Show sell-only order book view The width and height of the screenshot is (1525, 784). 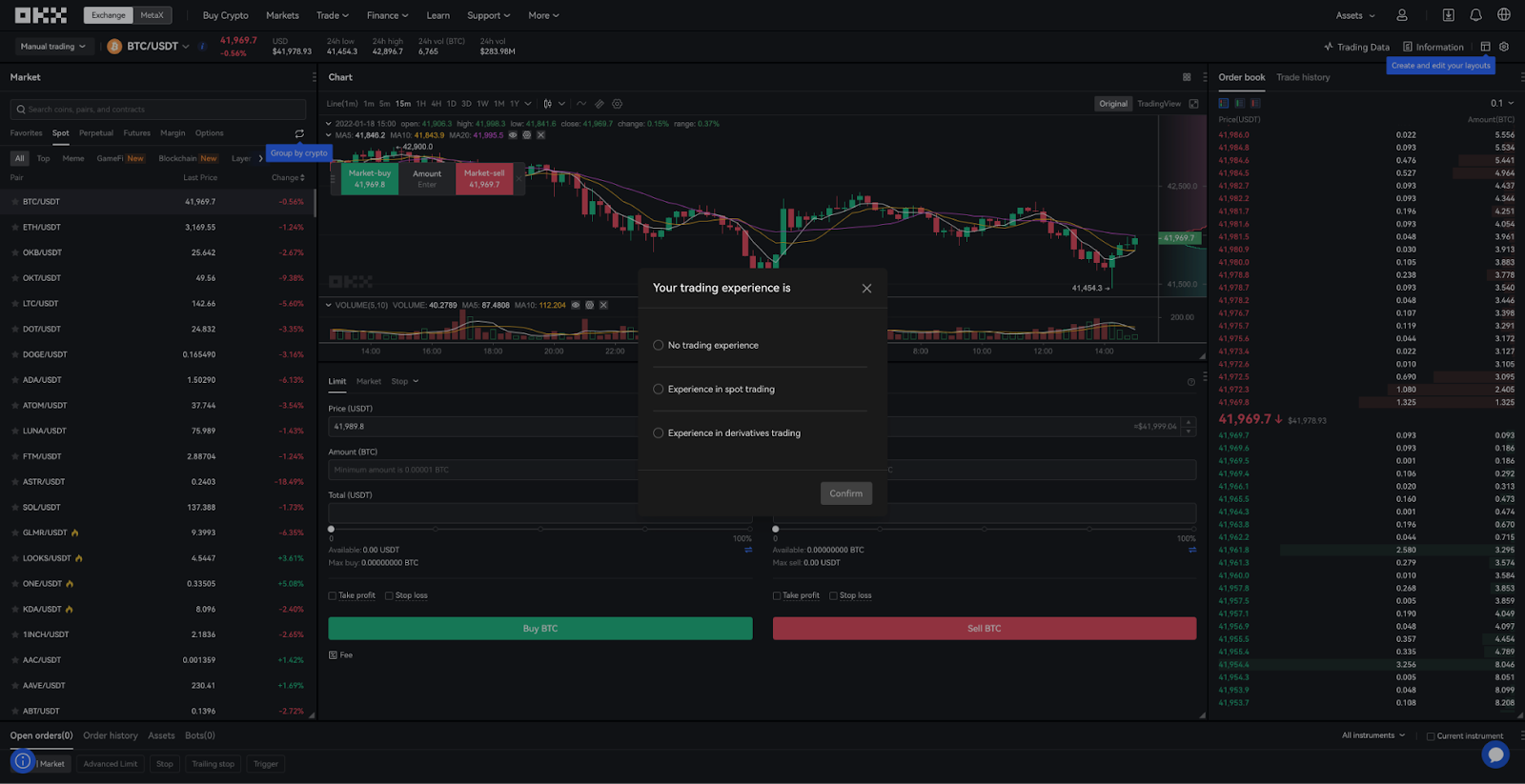1256,103
